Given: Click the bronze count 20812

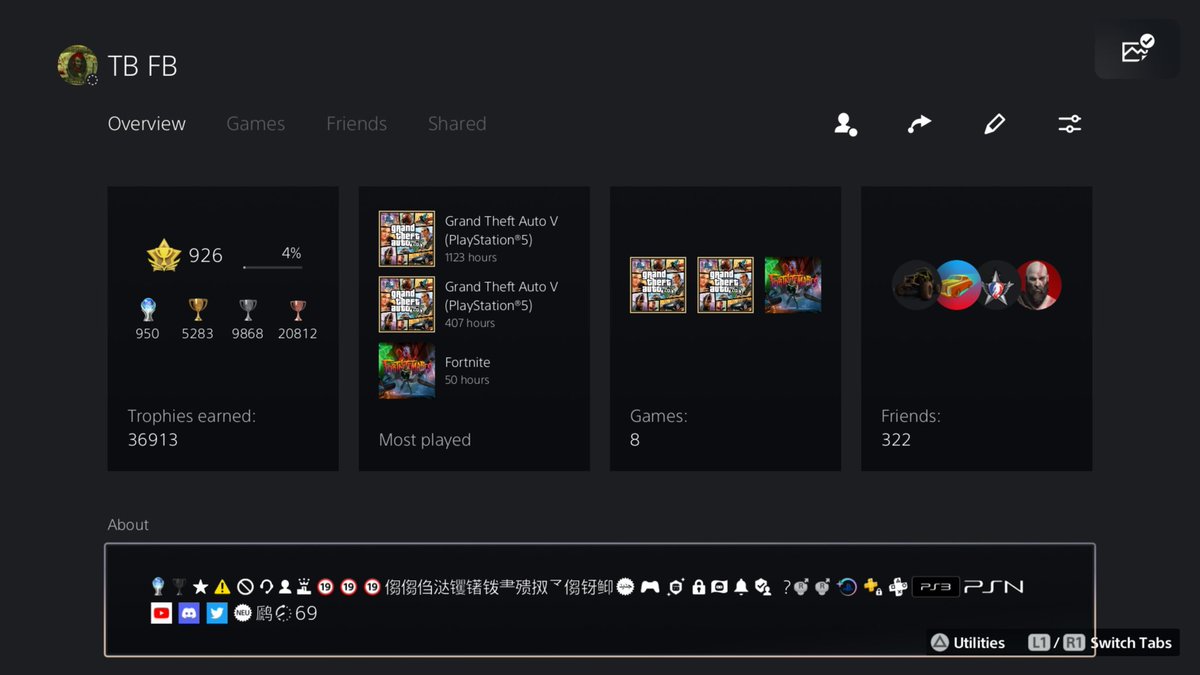Looking at the screenshot, I should click(x=298, y=334).
